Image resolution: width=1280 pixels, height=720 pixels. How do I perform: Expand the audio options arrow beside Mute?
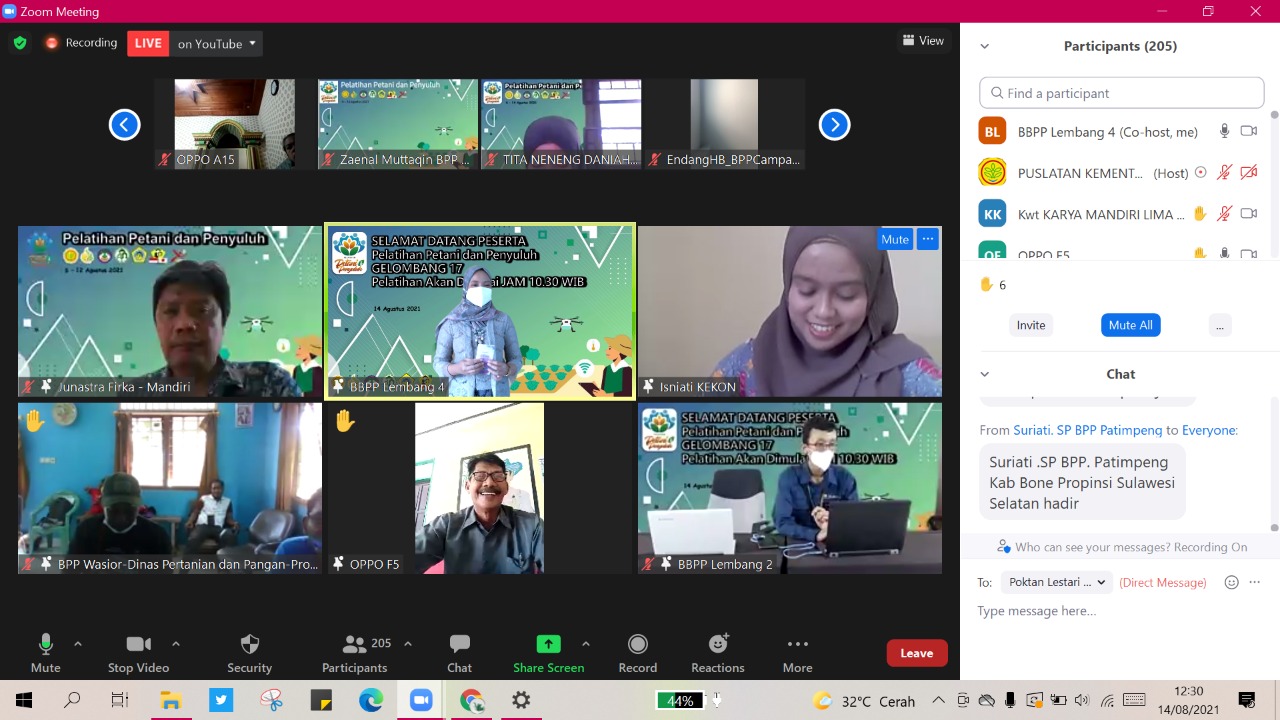[78, 644]
